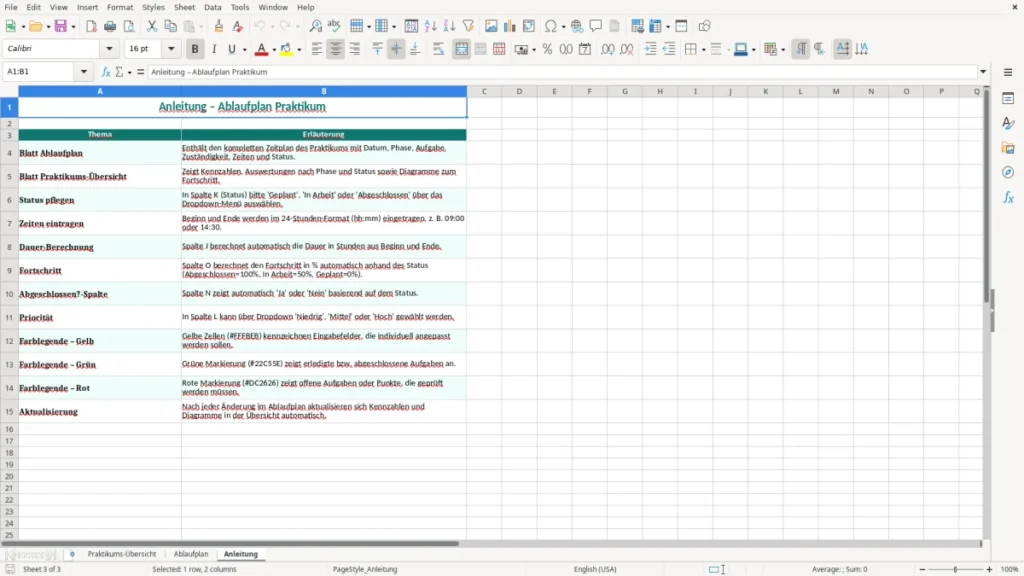The width and height of the screenshot is (1024, 576).
Task: Click the zoom in plus button
Action: (x=989, y=569)
